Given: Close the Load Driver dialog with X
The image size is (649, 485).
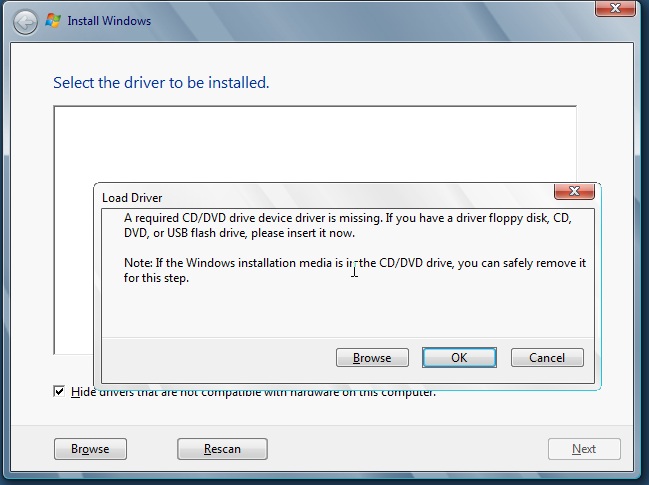Looking at the screenshot, I should click(574, 191).
